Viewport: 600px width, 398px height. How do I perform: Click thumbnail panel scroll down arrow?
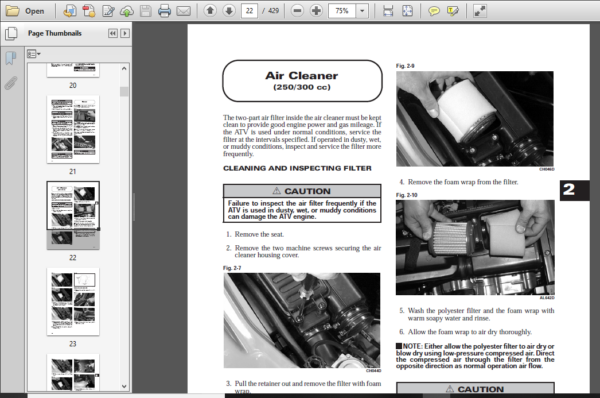124,386
